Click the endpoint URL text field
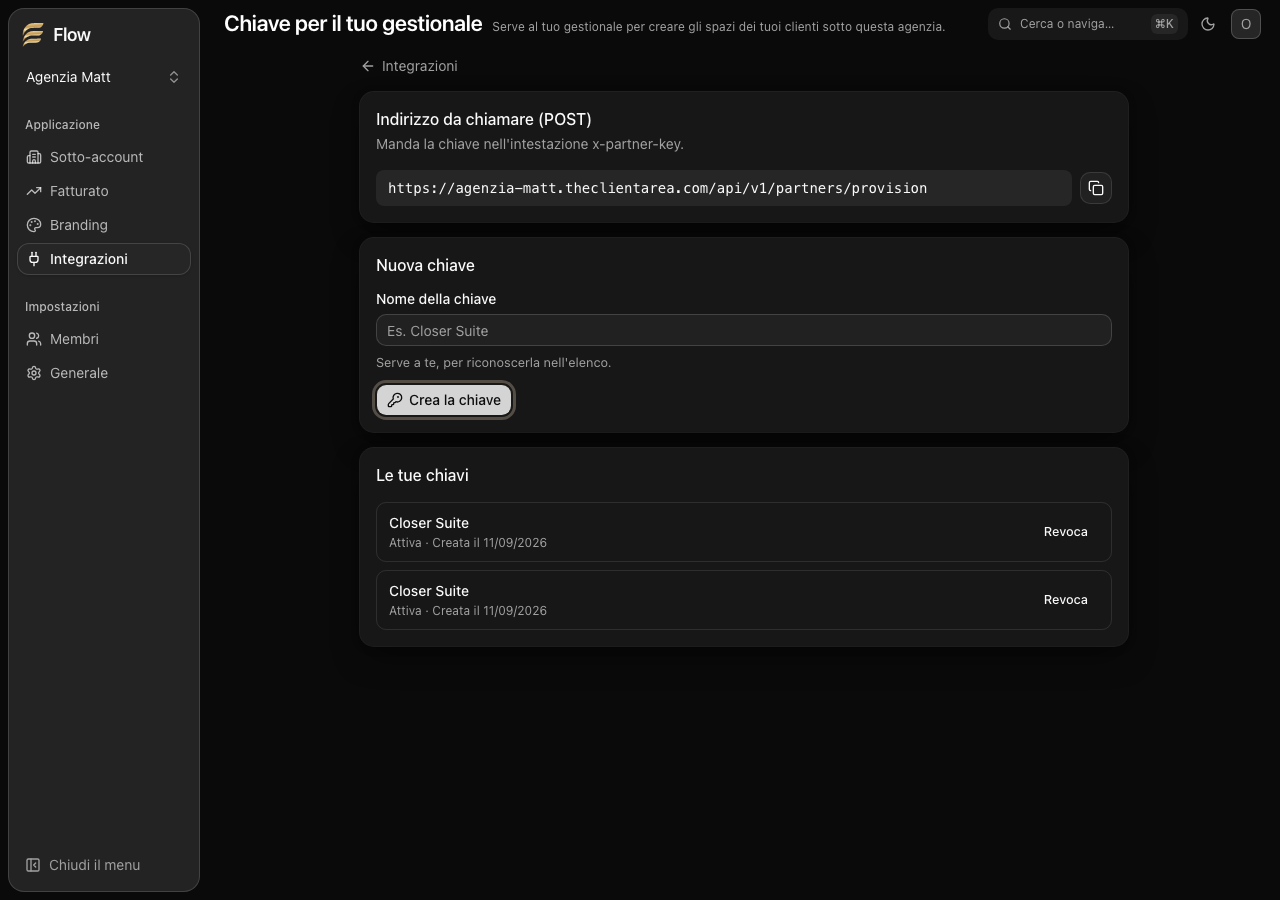The image size is (1280, 900). pyautogui.click(x=724, y=188)
